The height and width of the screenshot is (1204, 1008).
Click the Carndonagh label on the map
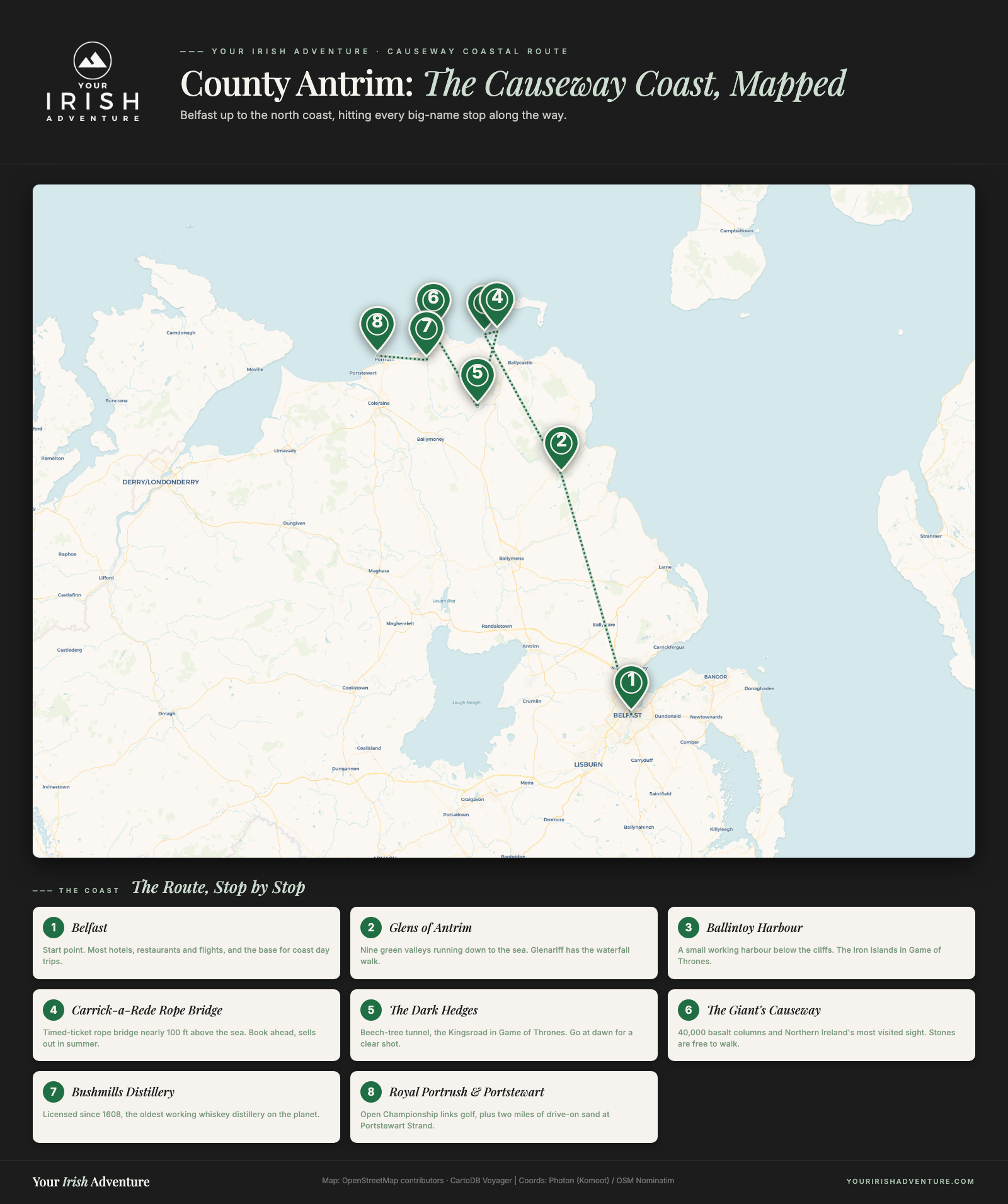point(181,332)
